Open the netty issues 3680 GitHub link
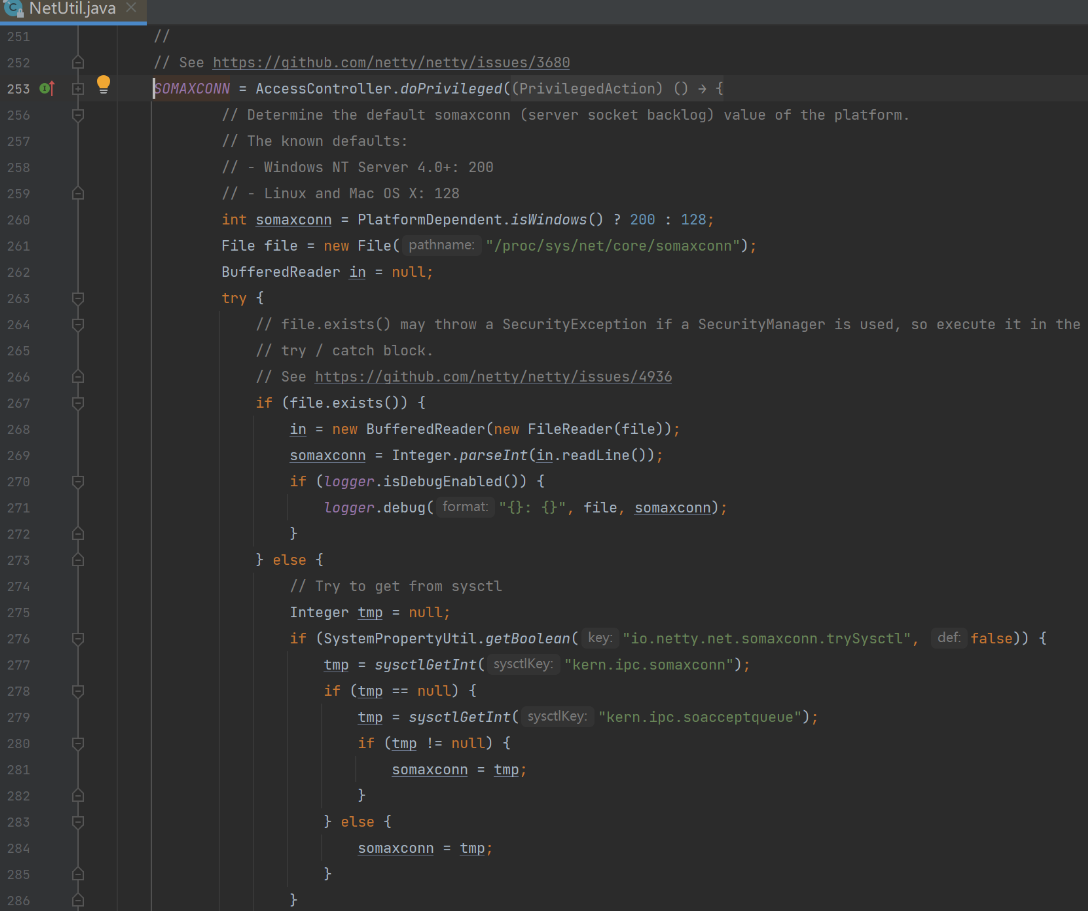Viewport: 1088px width, 911px height. pyautogui.click(x=391, y=62)
